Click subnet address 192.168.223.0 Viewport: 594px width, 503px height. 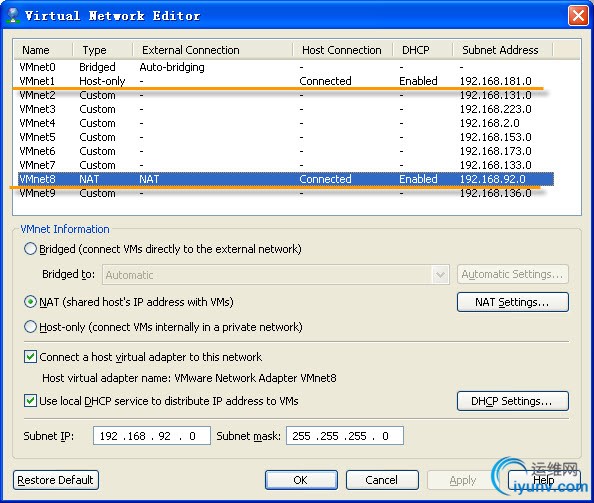[496, 109]
